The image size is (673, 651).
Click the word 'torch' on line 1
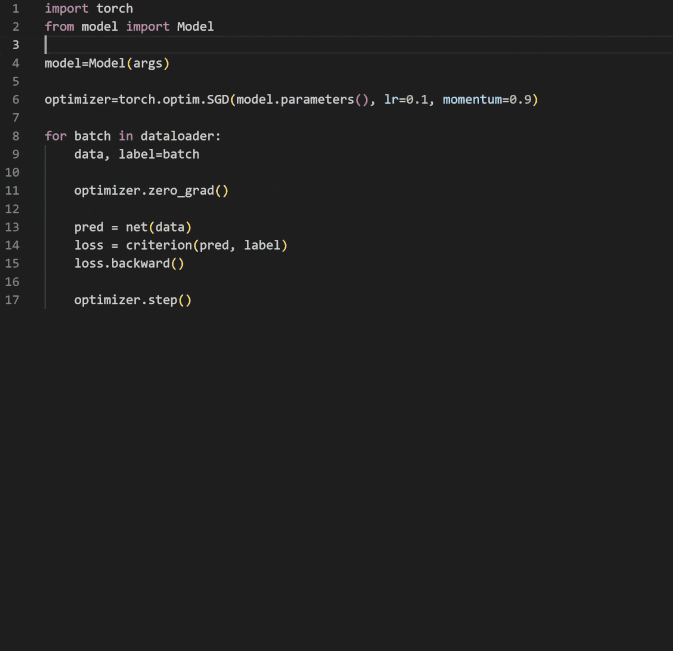(x=115, y=9)
